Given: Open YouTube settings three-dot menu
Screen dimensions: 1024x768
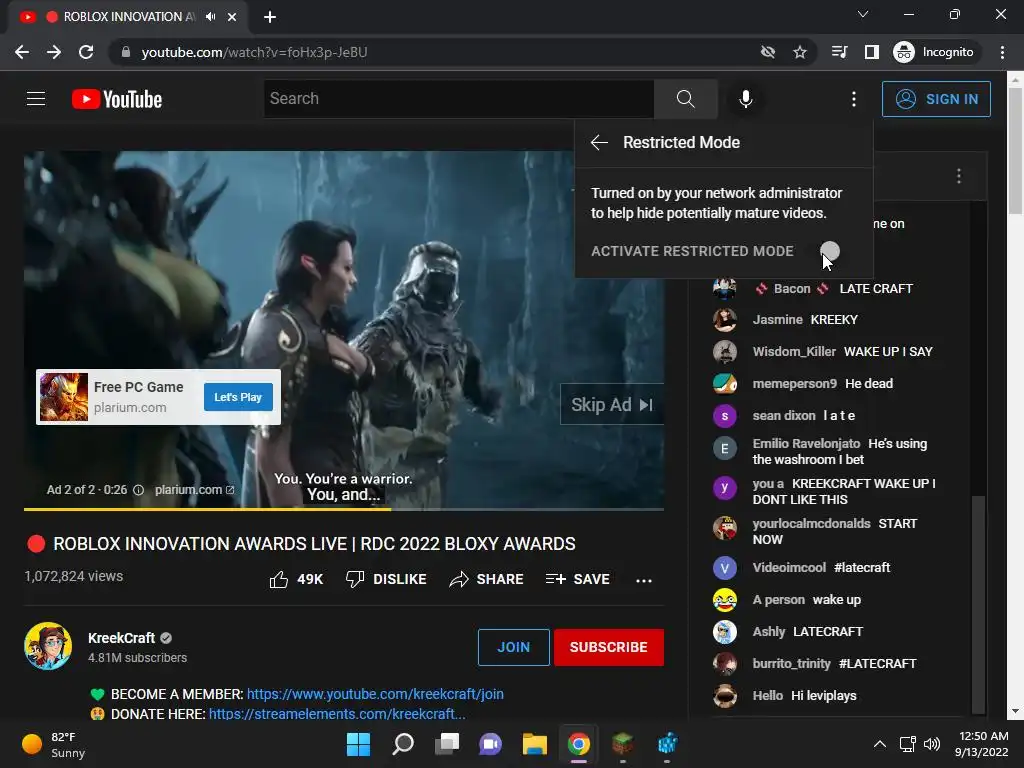Looking at the screenshot, I should tap(854, 99).
